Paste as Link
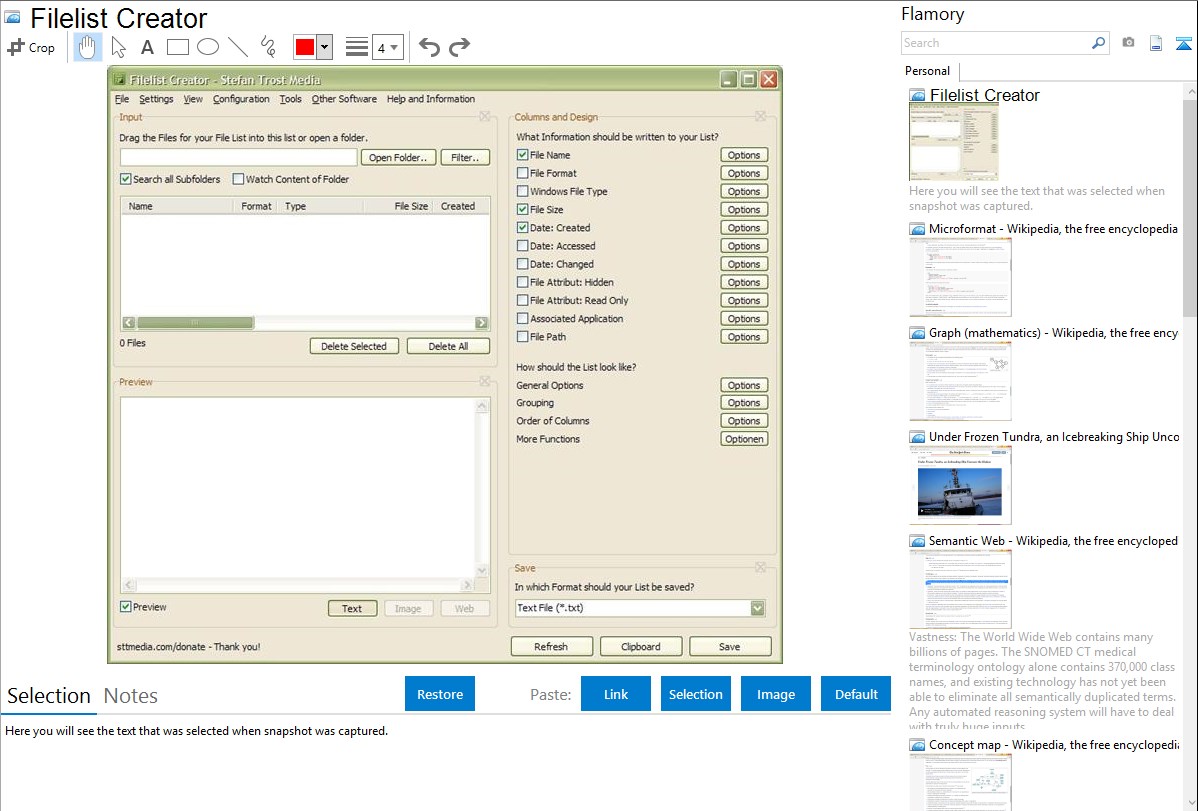The width and height of the screenshot is (1198, 811). 616,694
